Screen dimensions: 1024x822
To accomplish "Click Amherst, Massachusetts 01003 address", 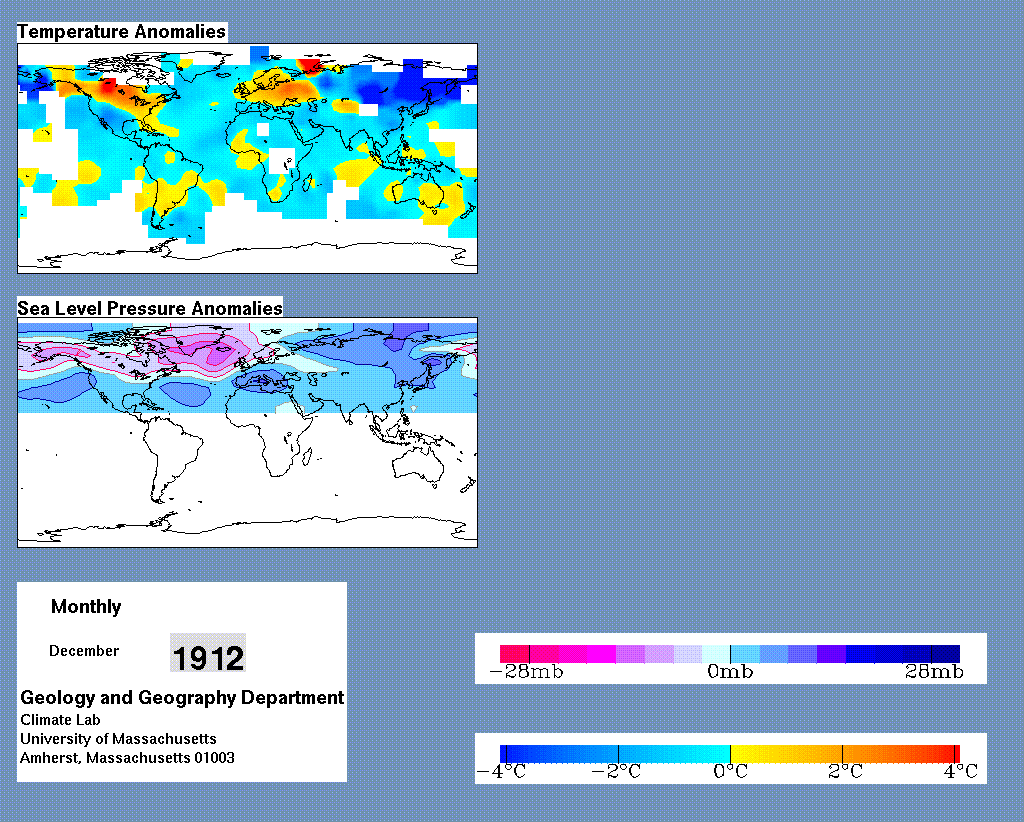I will [x=127, y=758].
